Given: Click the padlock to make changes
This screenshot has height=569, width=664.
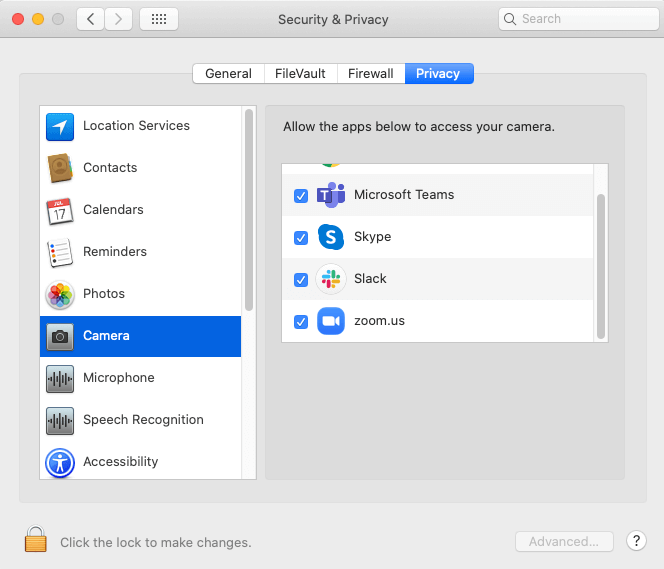Looking at the screenshot, I should [x=36, y=539].
